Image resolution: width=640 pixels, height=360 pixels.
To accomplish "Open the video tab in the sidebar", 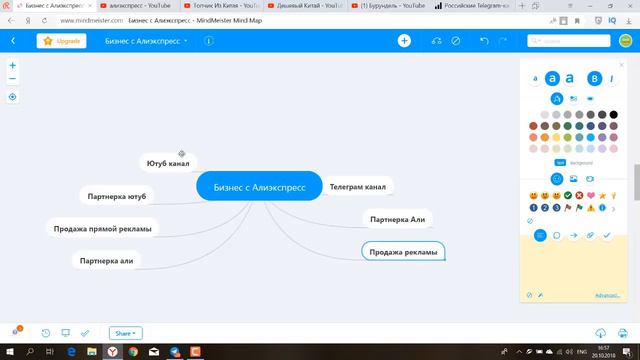I will pyautogui.click(x=590, y=179).
